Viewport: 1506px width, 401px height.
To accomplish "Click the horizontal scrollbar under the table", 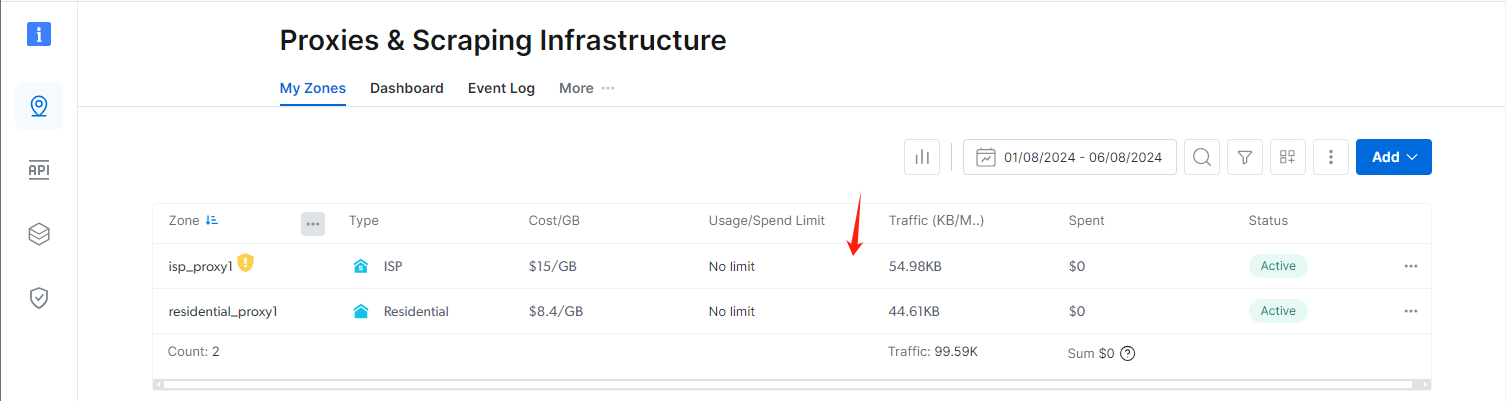I will (790, 384).
